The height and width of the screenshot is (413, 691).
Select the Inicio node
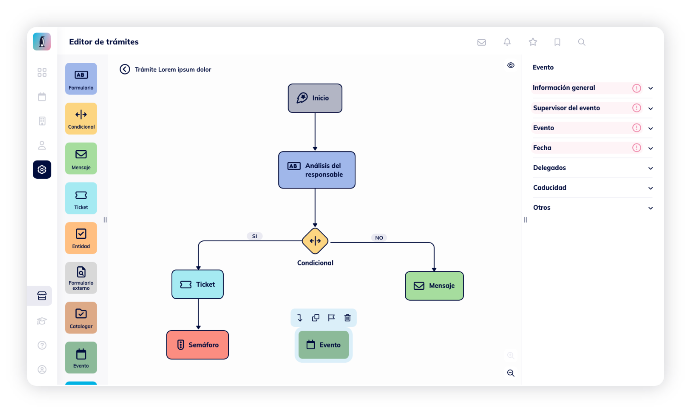pos(315,98)
